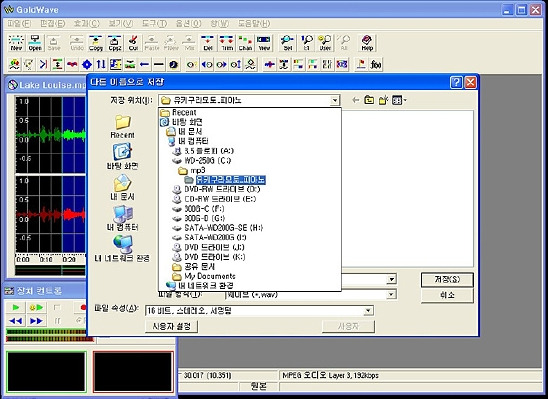Click the blue Rewind button
This screenshot has width=548, height=399.
16,321
